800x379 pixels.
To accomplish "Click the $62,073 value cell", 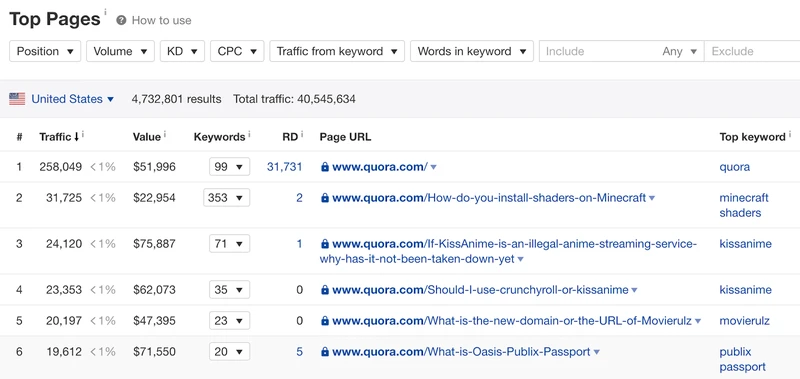I will click(154, 290).
